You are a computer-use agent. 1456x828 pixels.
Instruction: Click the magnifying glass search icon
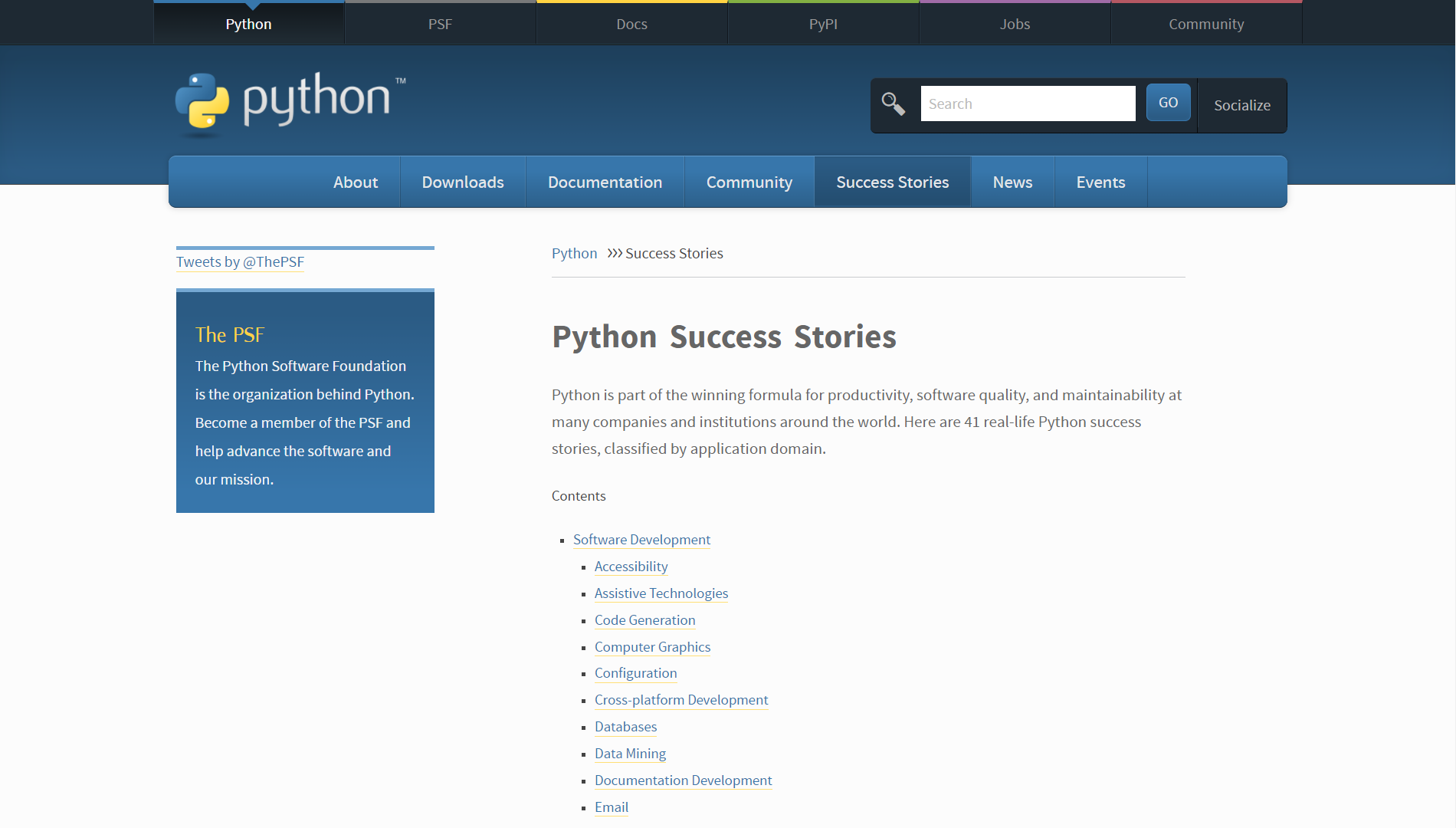894,103
